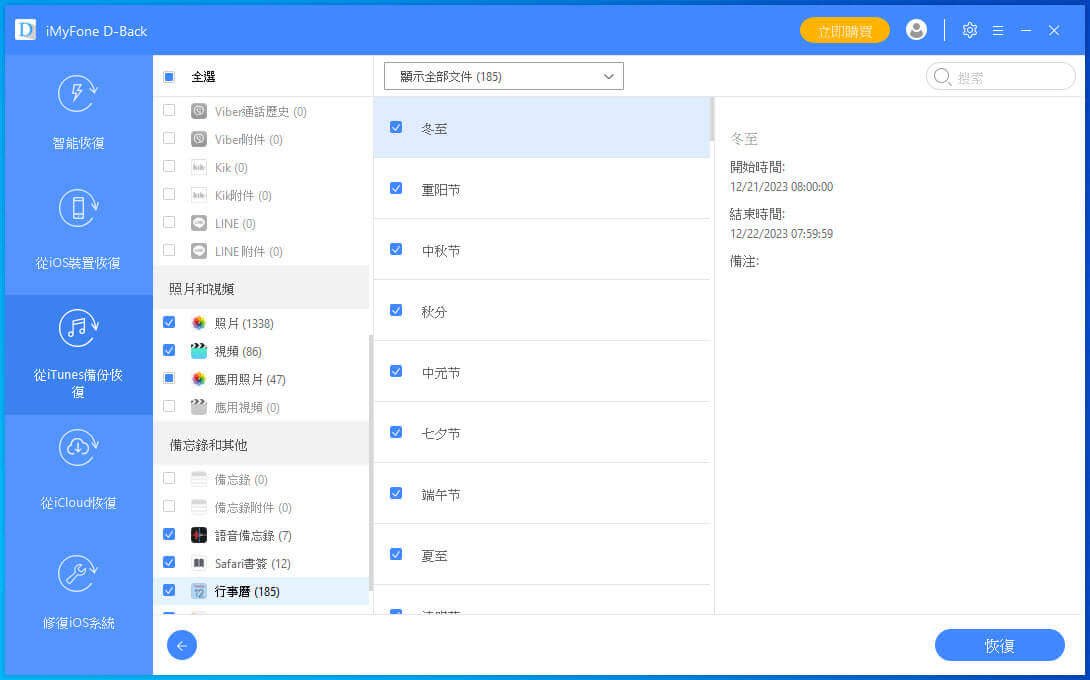
Task: Expand the Show all files (顯示全部文件) dropdown
Action: [503, 76]
